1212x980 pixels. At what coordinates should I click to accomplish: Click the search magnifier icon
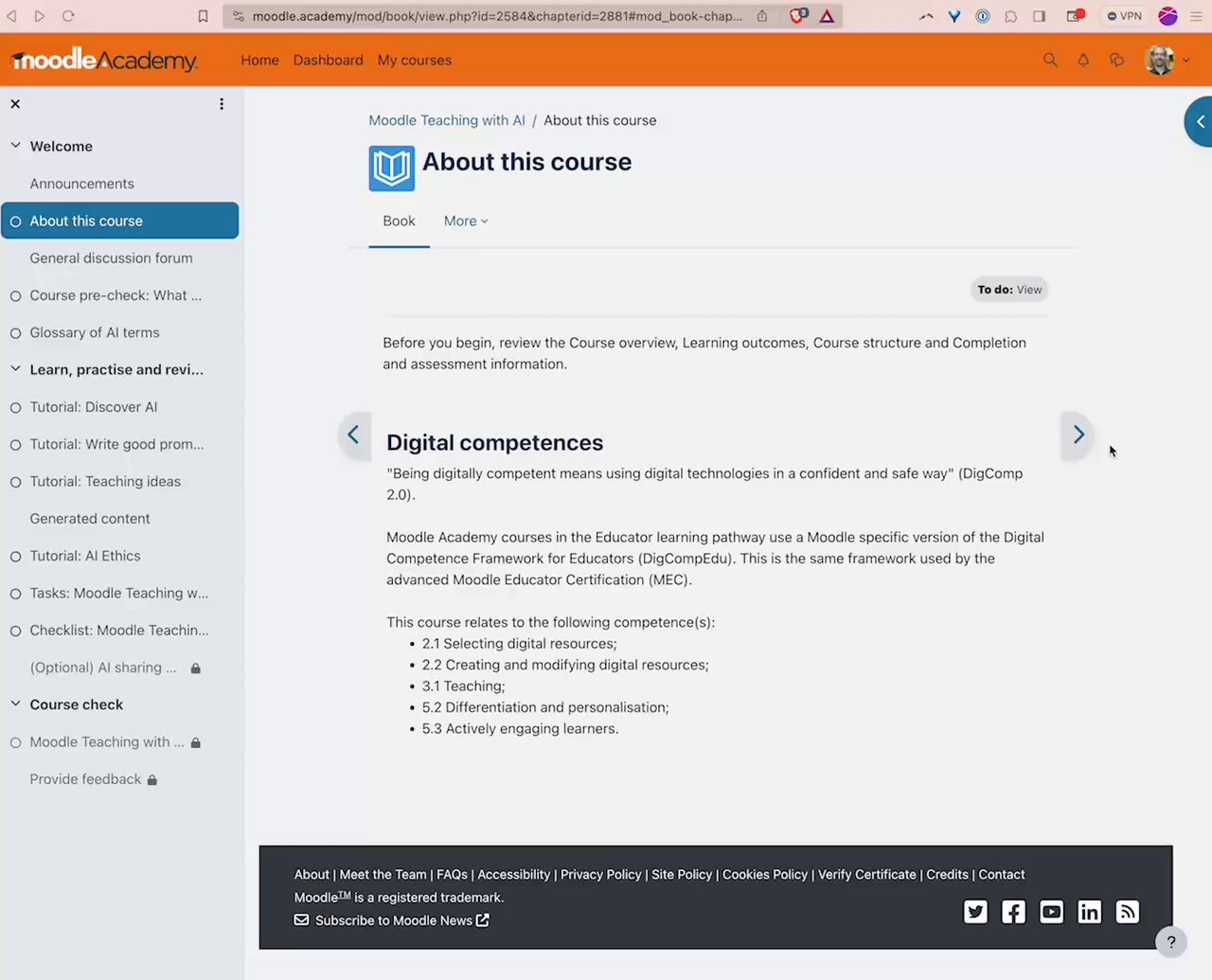1050,60
